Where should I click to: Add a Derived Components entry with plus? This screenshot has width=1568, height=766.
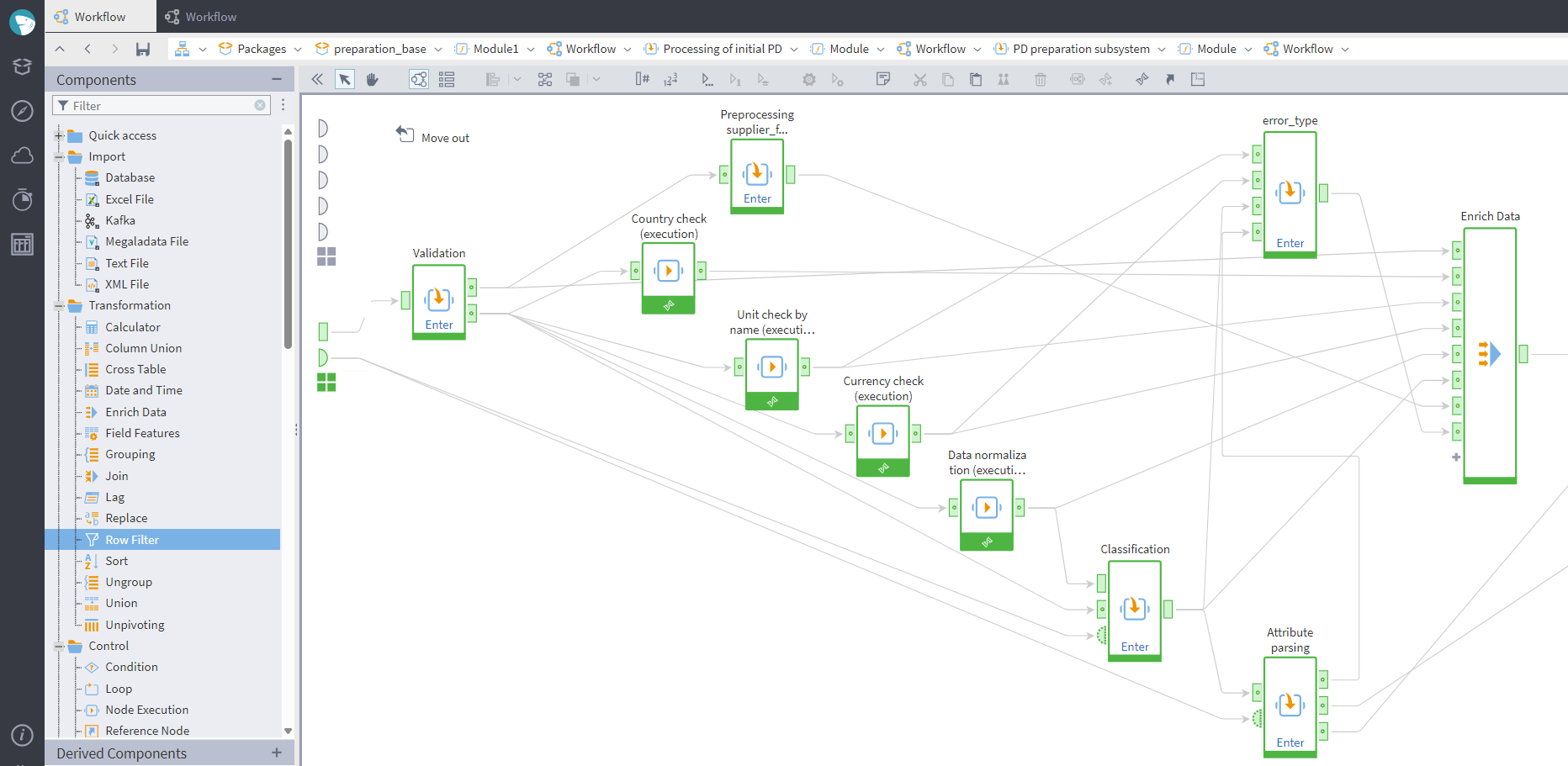pos(276,753)
